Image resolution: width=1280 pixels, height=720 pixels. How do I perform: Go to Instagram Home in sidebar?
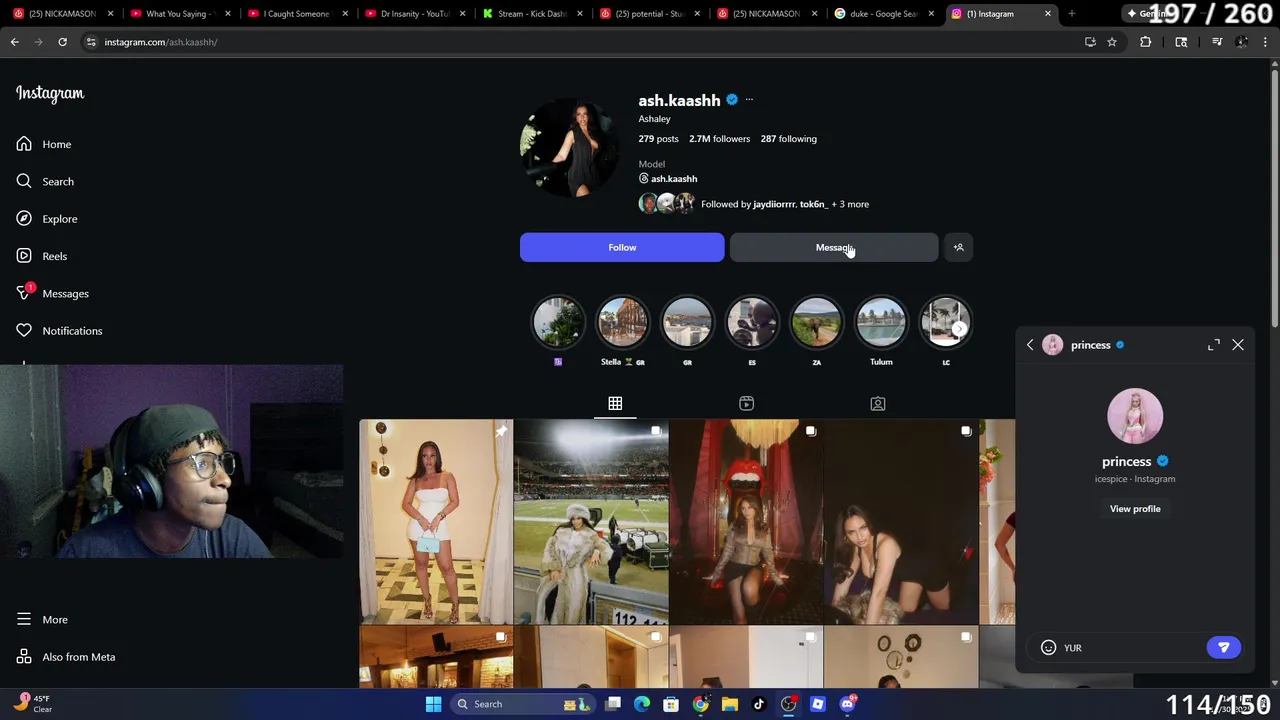[x=43, y=144]
